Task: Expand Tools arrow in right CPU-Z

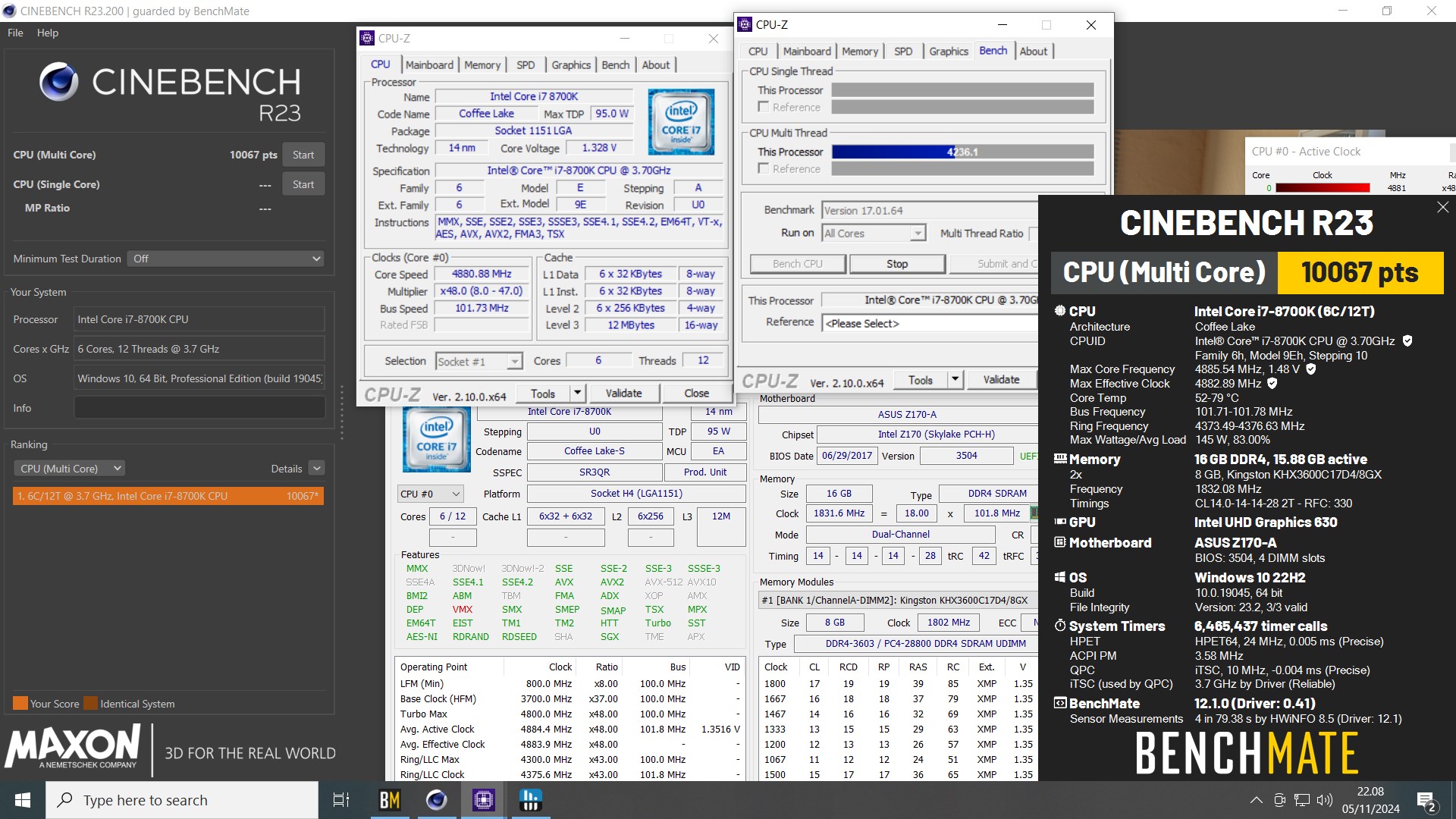Action: (x=955, y=380)
